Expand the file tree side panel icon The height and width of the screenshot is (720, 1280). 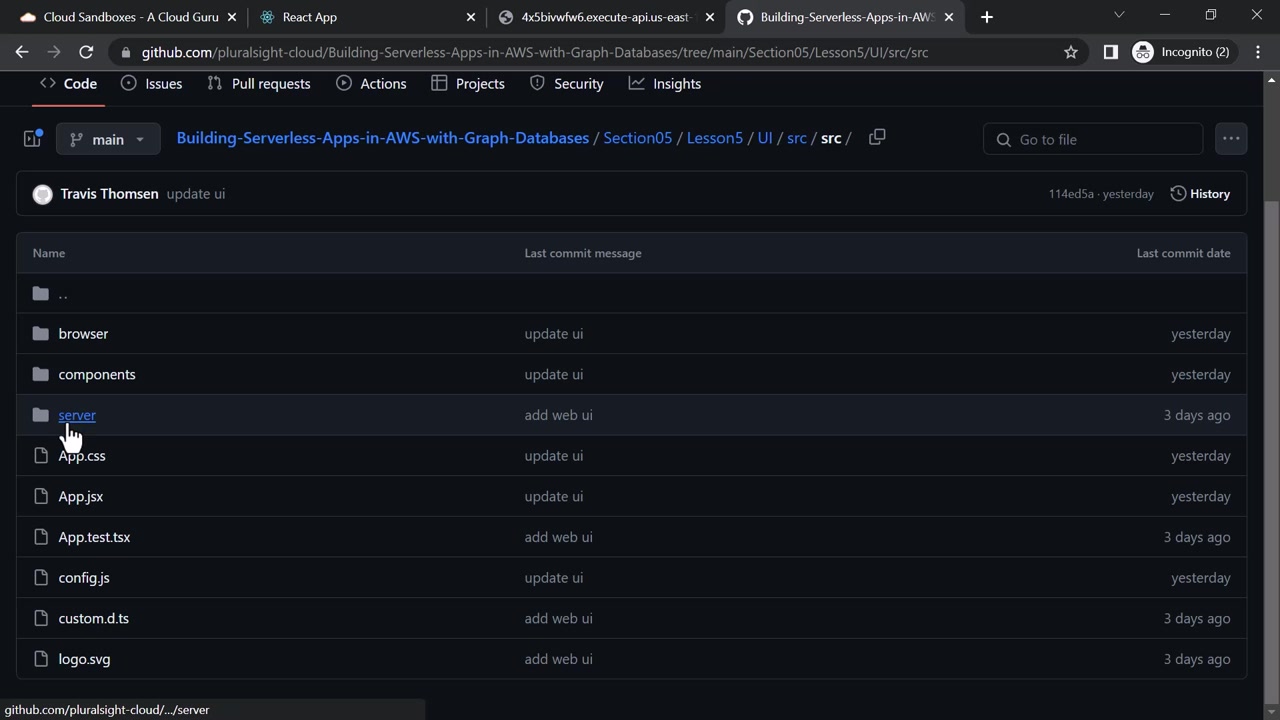[x=32, y=139]
